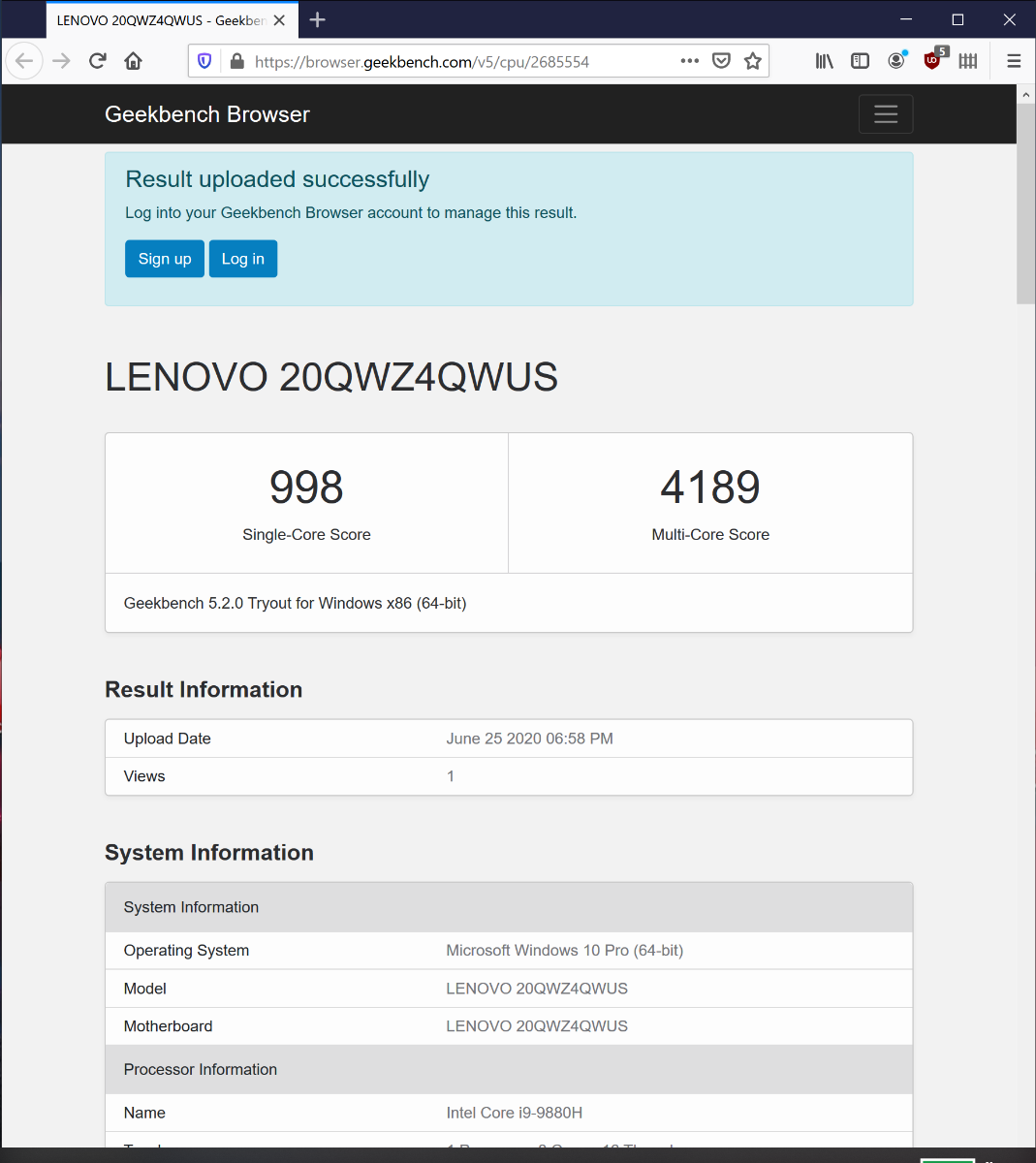Image resolution: width=1036 pixels, height=1163 pixels.
Task: Reload the current Geekbench page
Action: tap(97, 61)
